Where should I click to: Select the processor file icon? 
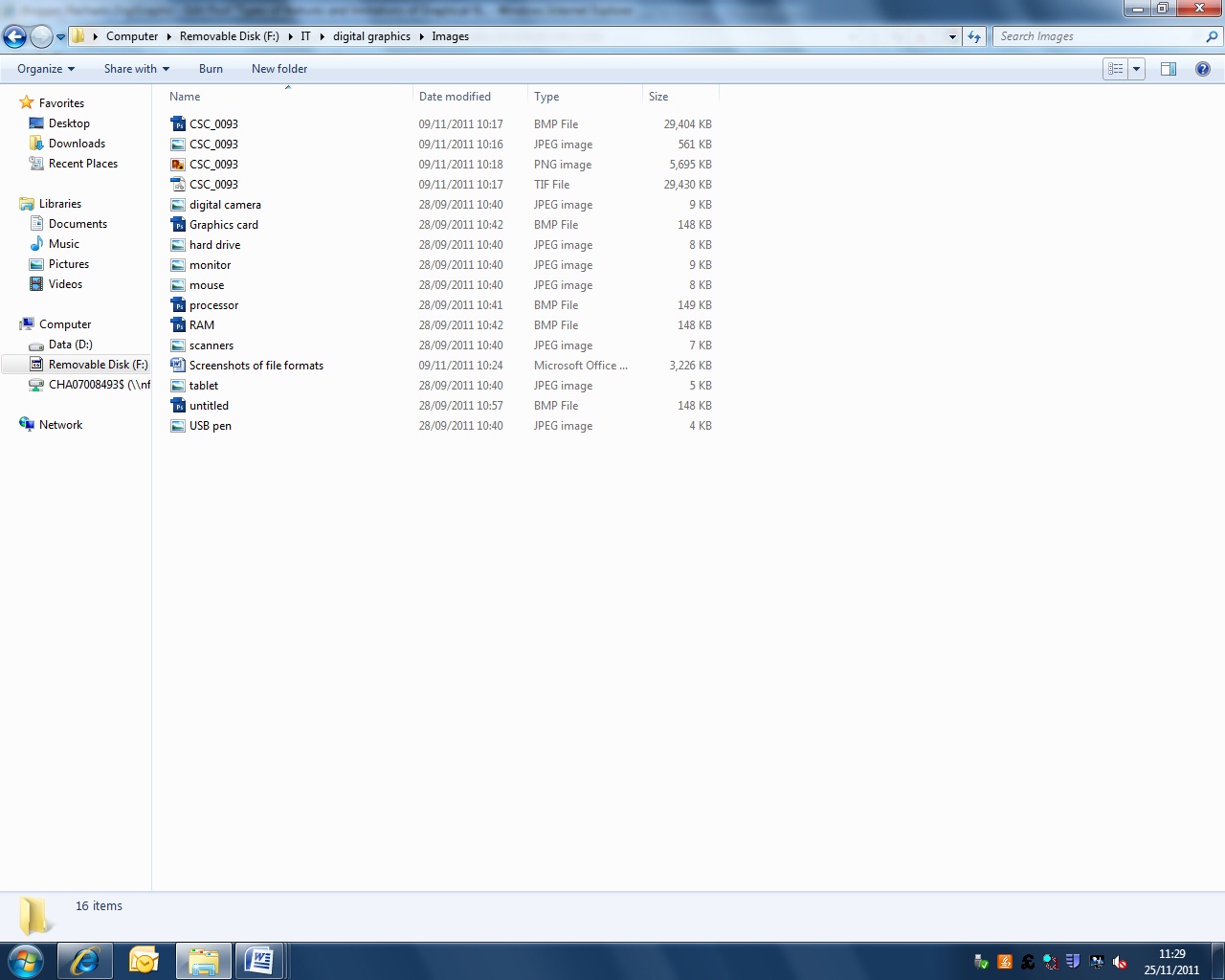point(178,305)
